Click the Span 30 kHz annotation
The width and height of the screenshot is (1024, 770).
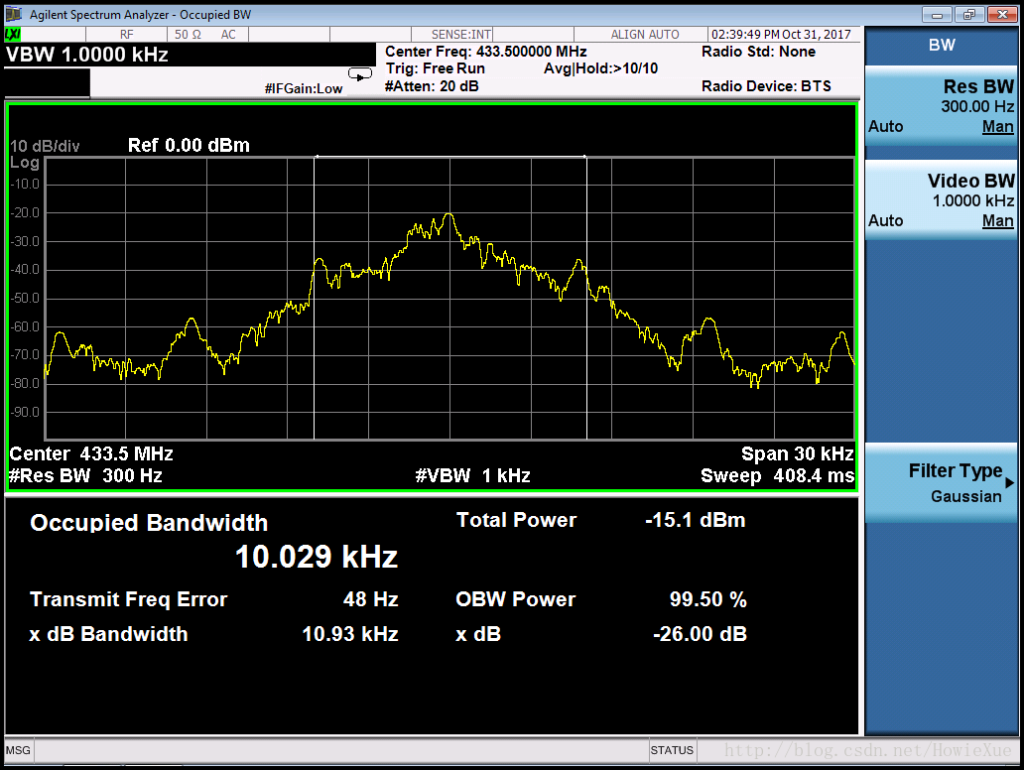tap(797, 454)
